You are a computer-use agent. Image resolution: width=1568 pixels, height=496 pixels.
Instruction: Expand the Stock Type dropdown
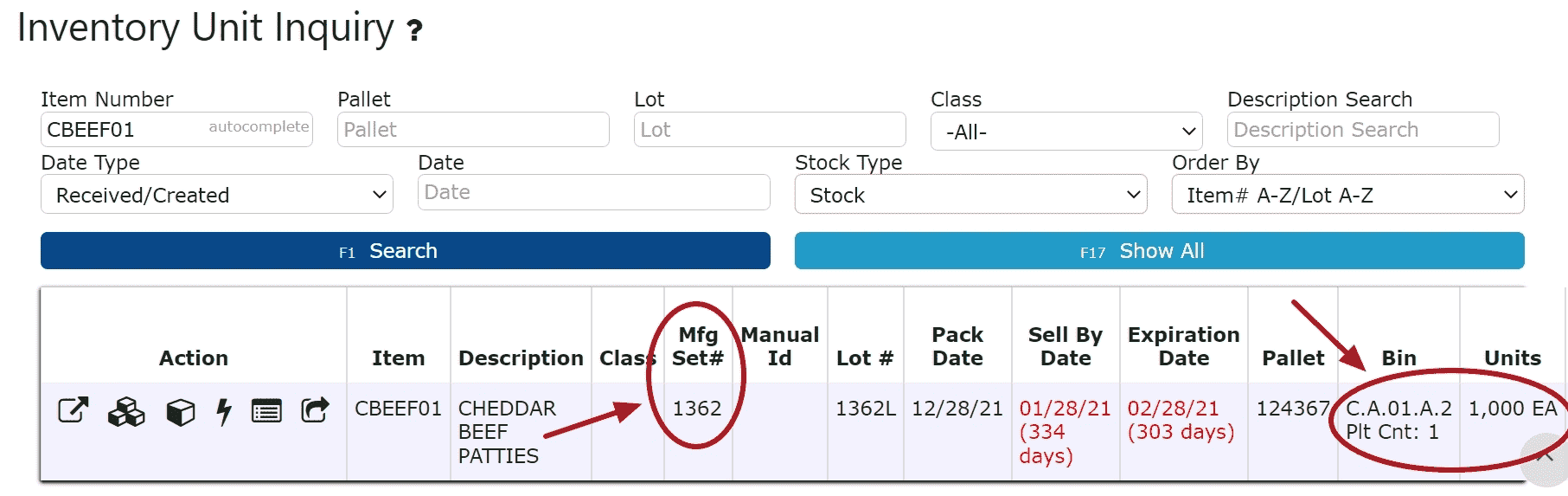[x=970, y=195]
